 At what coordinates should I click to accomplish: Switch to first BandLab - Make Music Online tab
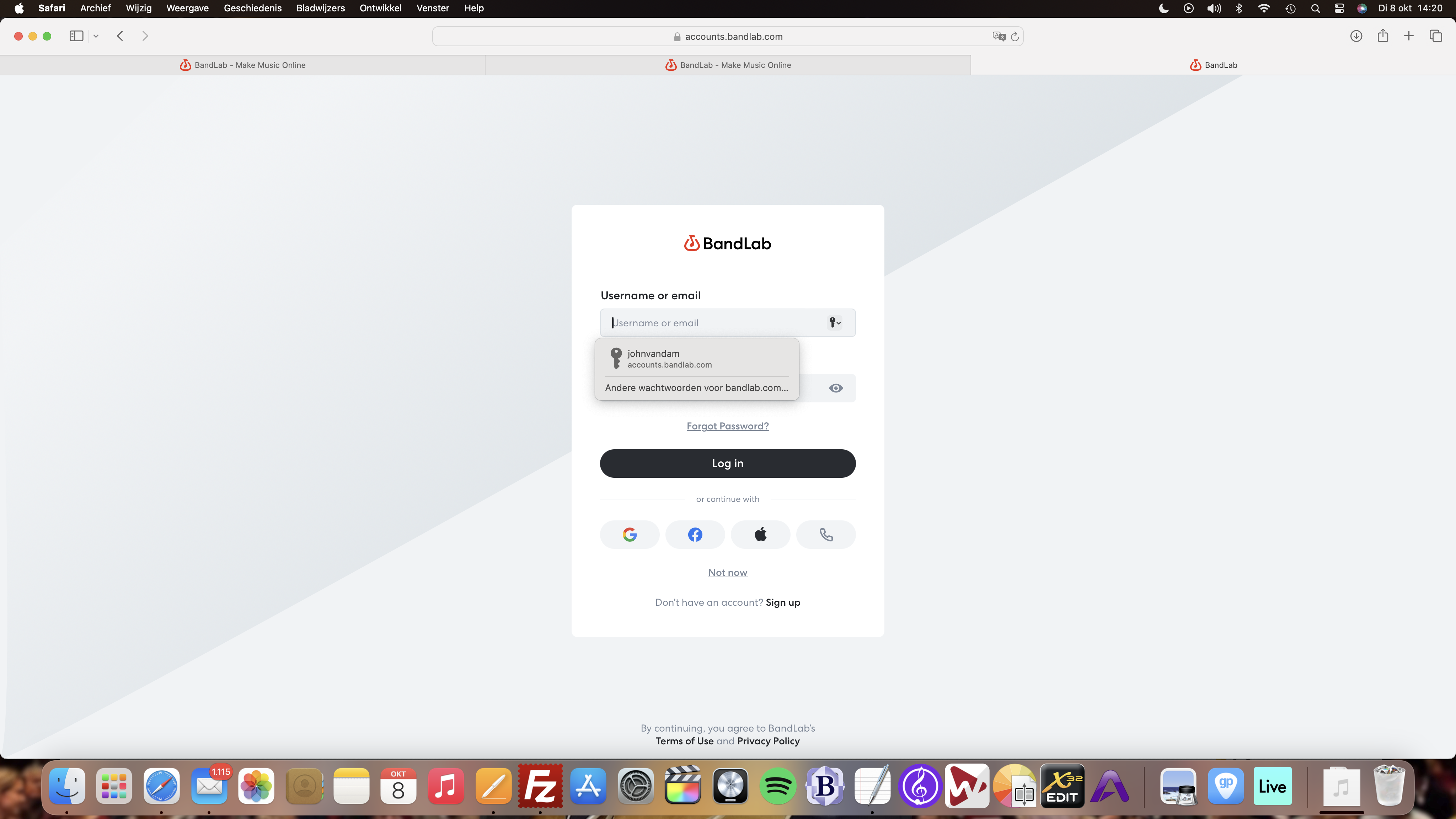242,65
